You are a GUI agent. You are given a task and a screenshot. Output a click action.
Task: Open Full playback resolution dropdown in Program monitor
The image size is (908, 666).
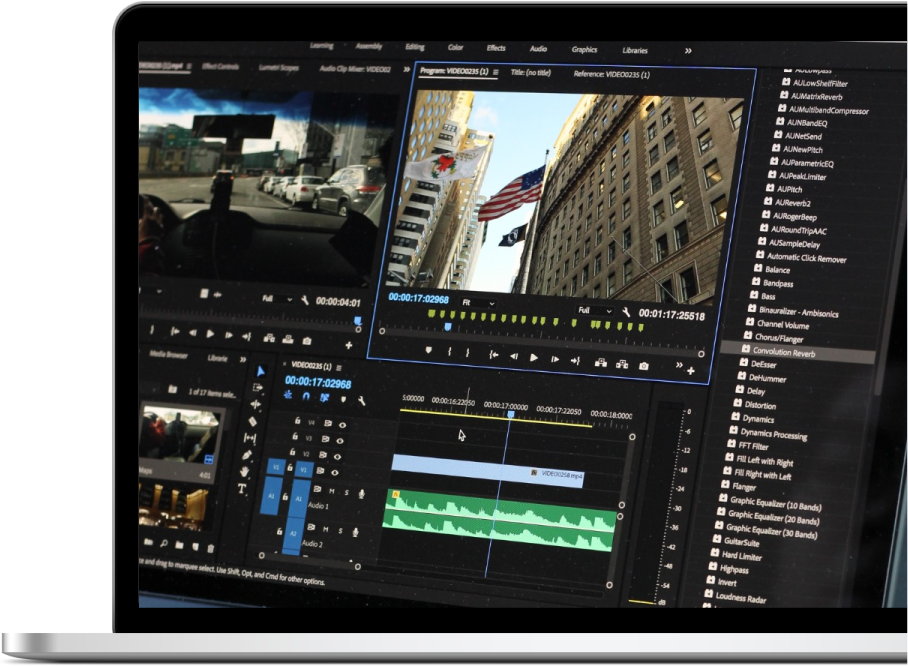(x=595, y=311)
